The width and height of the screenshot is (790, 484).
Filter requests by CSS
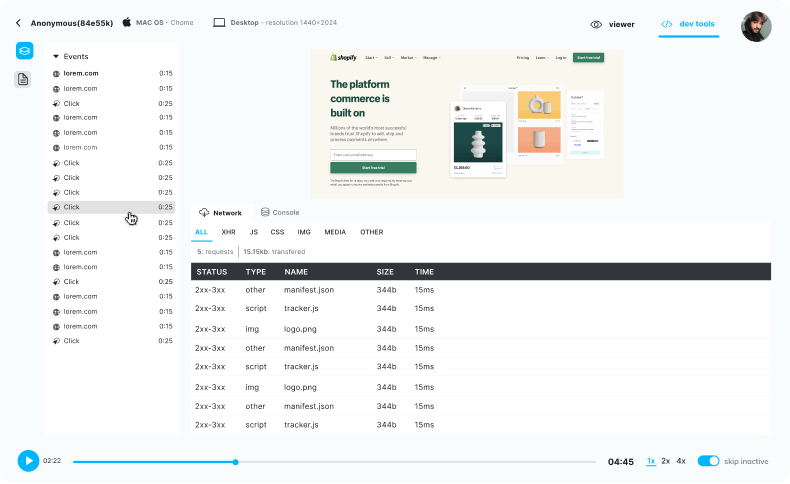click(x=277, y=232)
